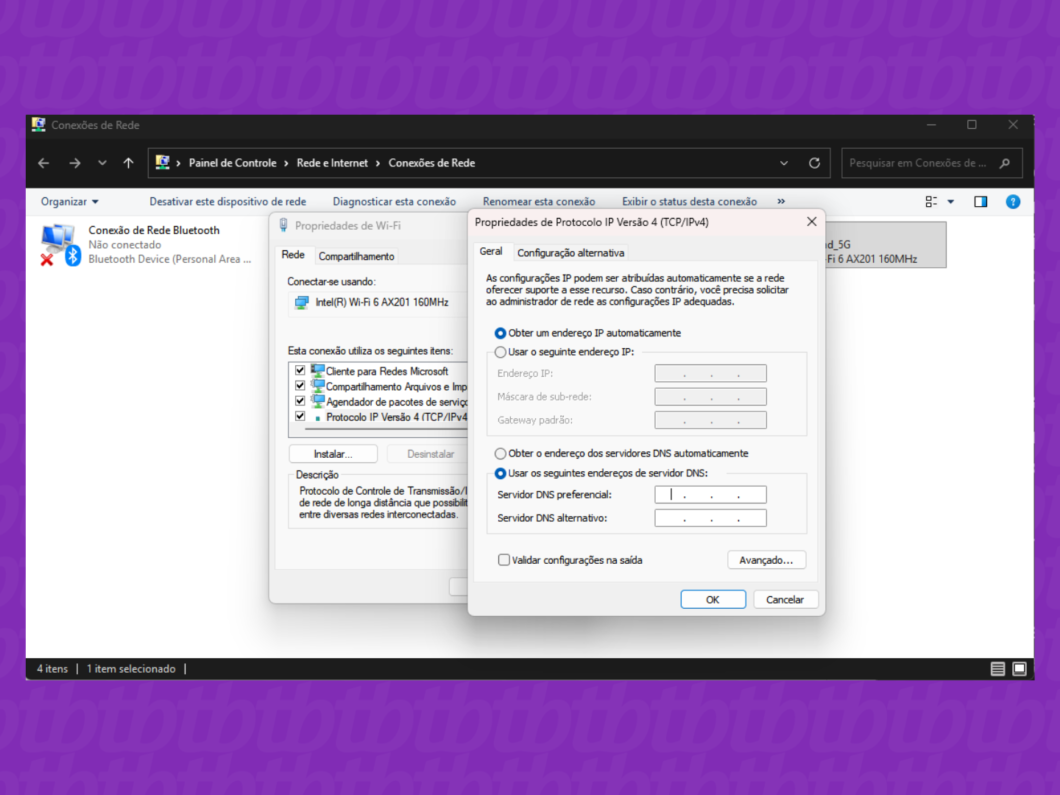Go forward with the forward arrow
The image size is (1060, 795).
[74, 163]
